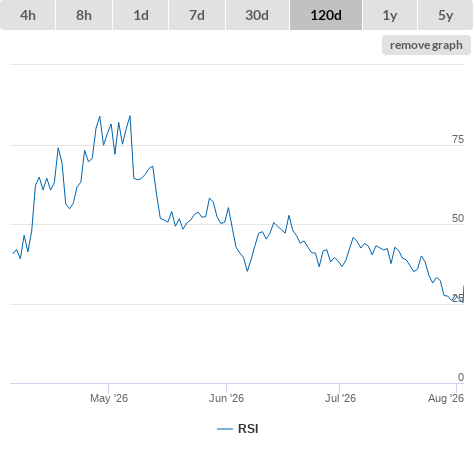The height and width of the screenshot is (455, 474).
Task: Click the May '26 axis label
Action: (109, 398)
